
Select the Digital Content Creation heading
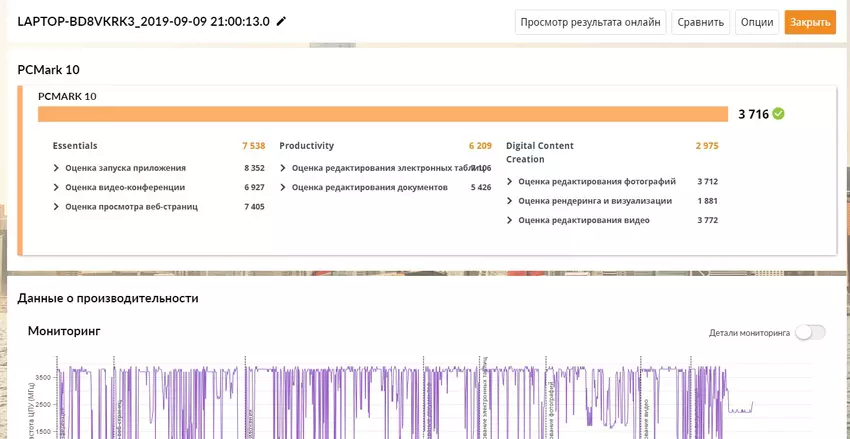click(540, 152)
